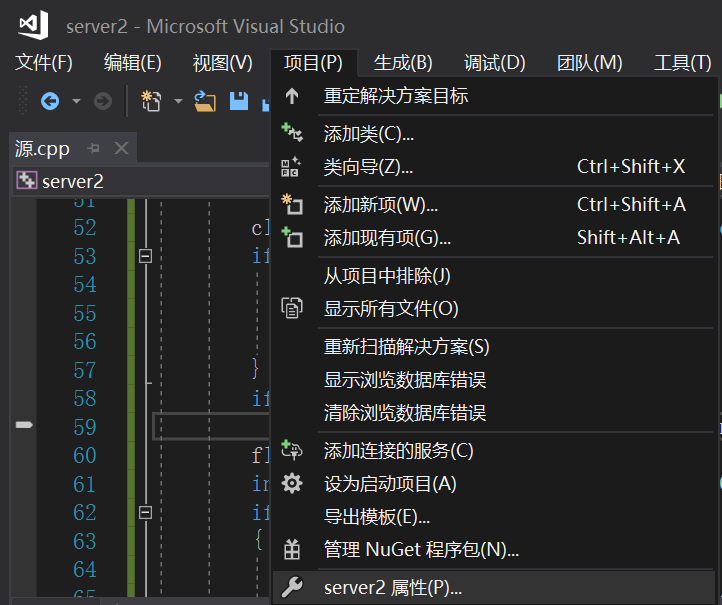Click the add existing item icon
This screenshot has width=722, height=605.
click(292, 237)
